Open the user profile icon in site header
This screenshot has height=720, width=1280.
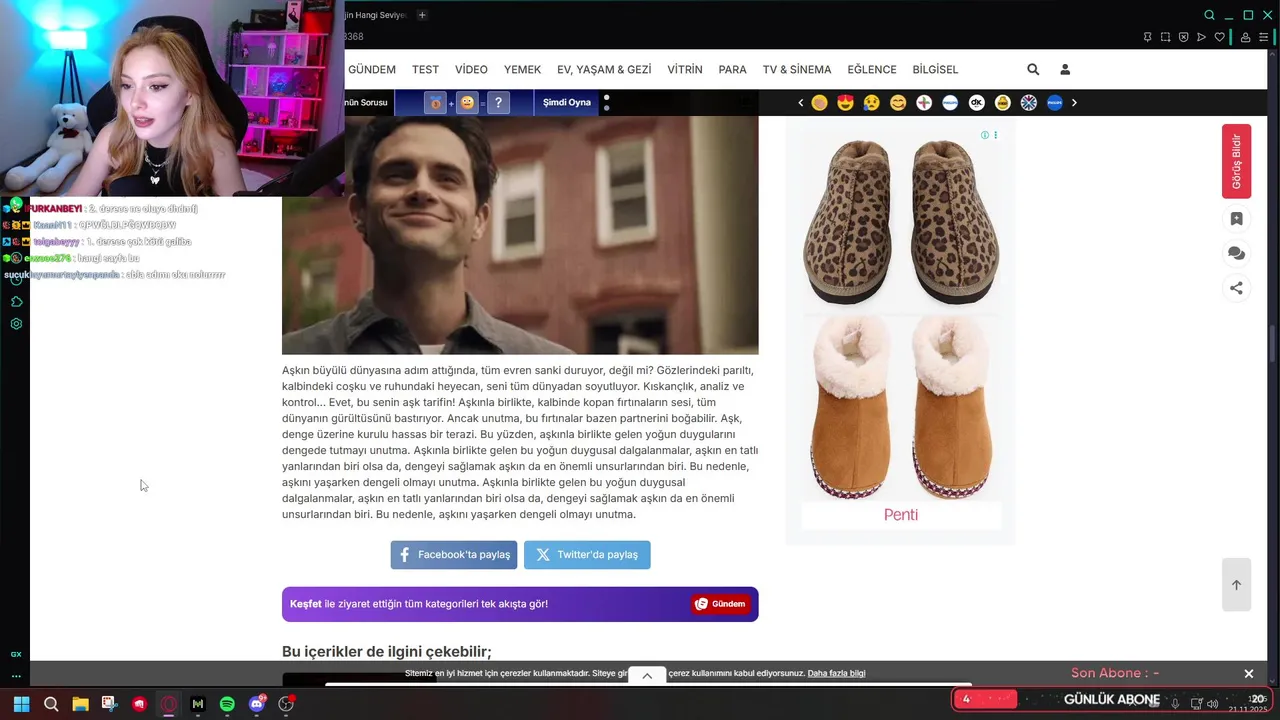coord(1065,69)
